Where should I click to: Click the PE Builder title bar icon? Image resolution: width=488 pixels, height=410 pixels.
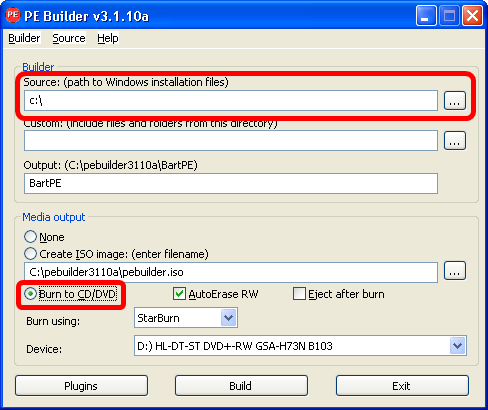point(13,15)
